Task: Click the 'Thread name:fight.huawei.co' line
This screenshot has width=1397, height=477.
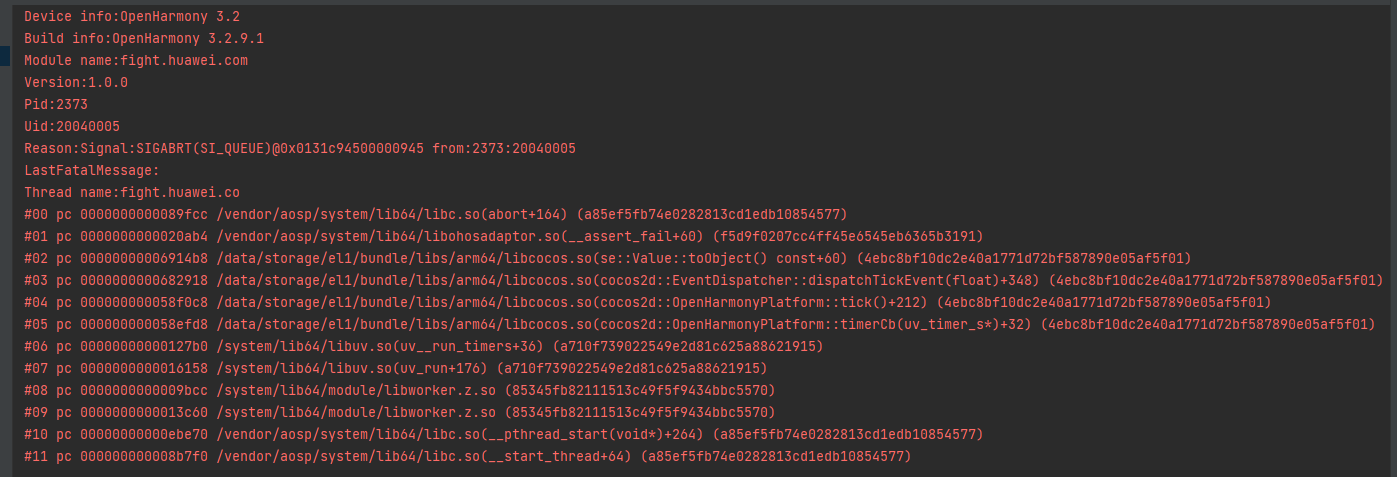Action: [132, 193]
